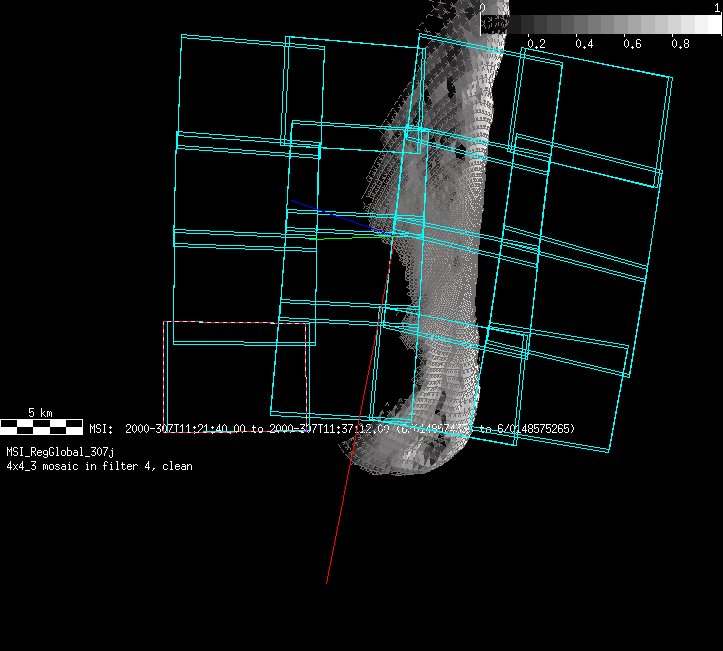Click the dark crater on the asteroid
The height and width of the screenshot is (651, 723).
tap(460, 153)
